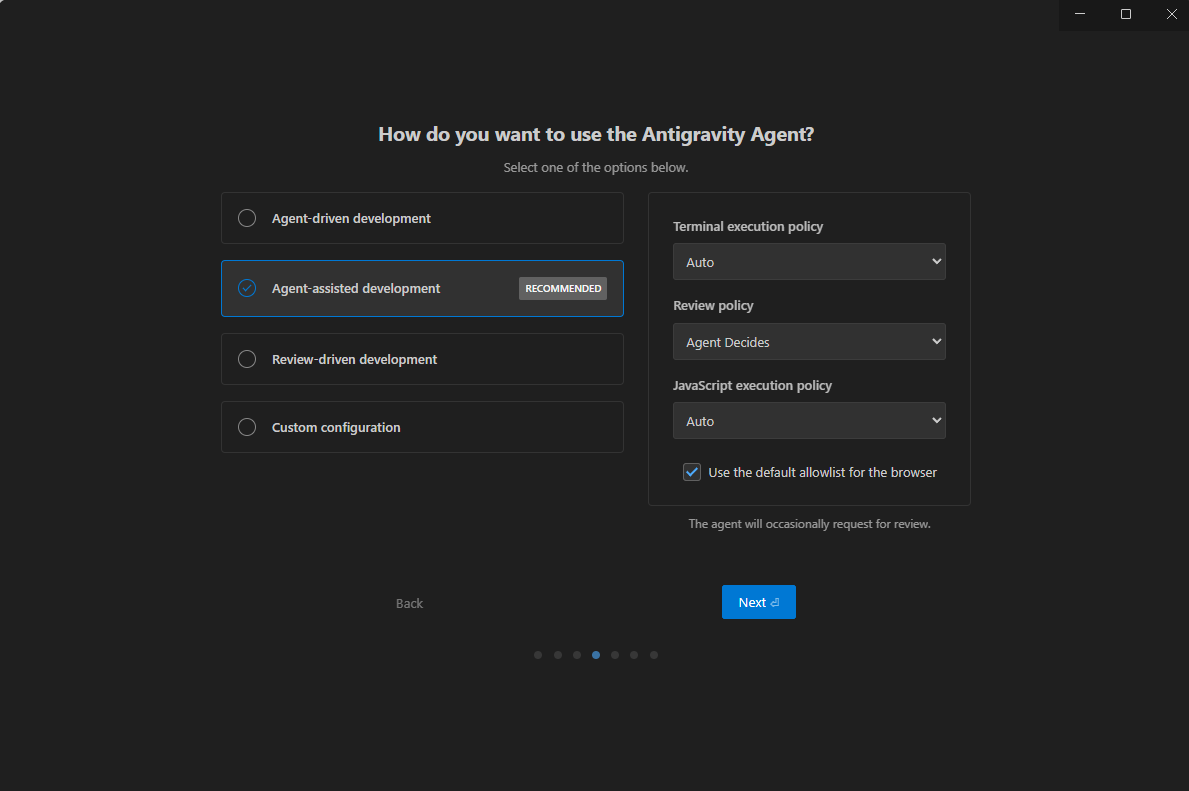Select the third onboarding page dot
Screen dimensions: 1189x791
click(577, 655)
